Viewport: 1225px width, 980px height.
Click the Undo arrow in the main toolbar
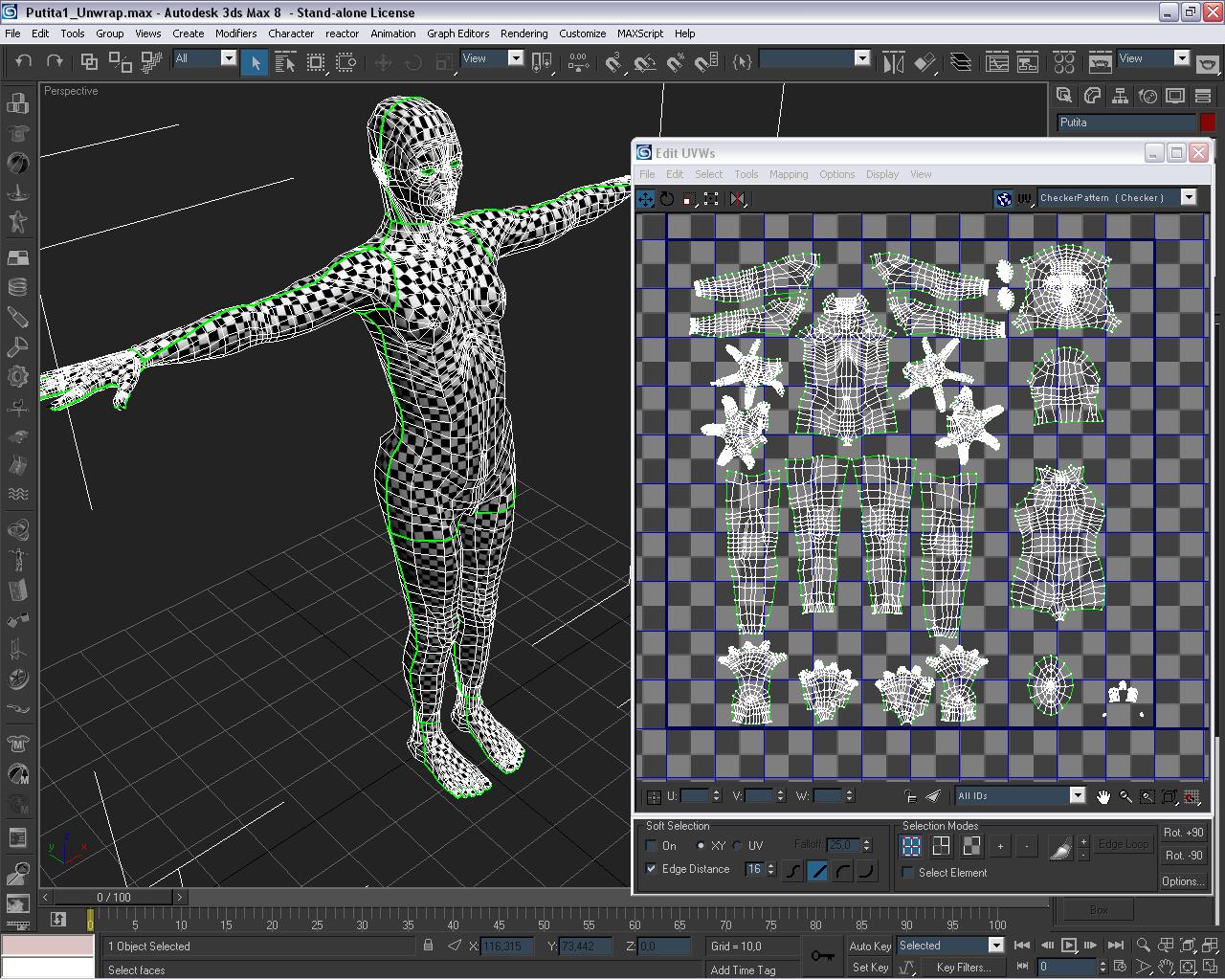[24, 61]
